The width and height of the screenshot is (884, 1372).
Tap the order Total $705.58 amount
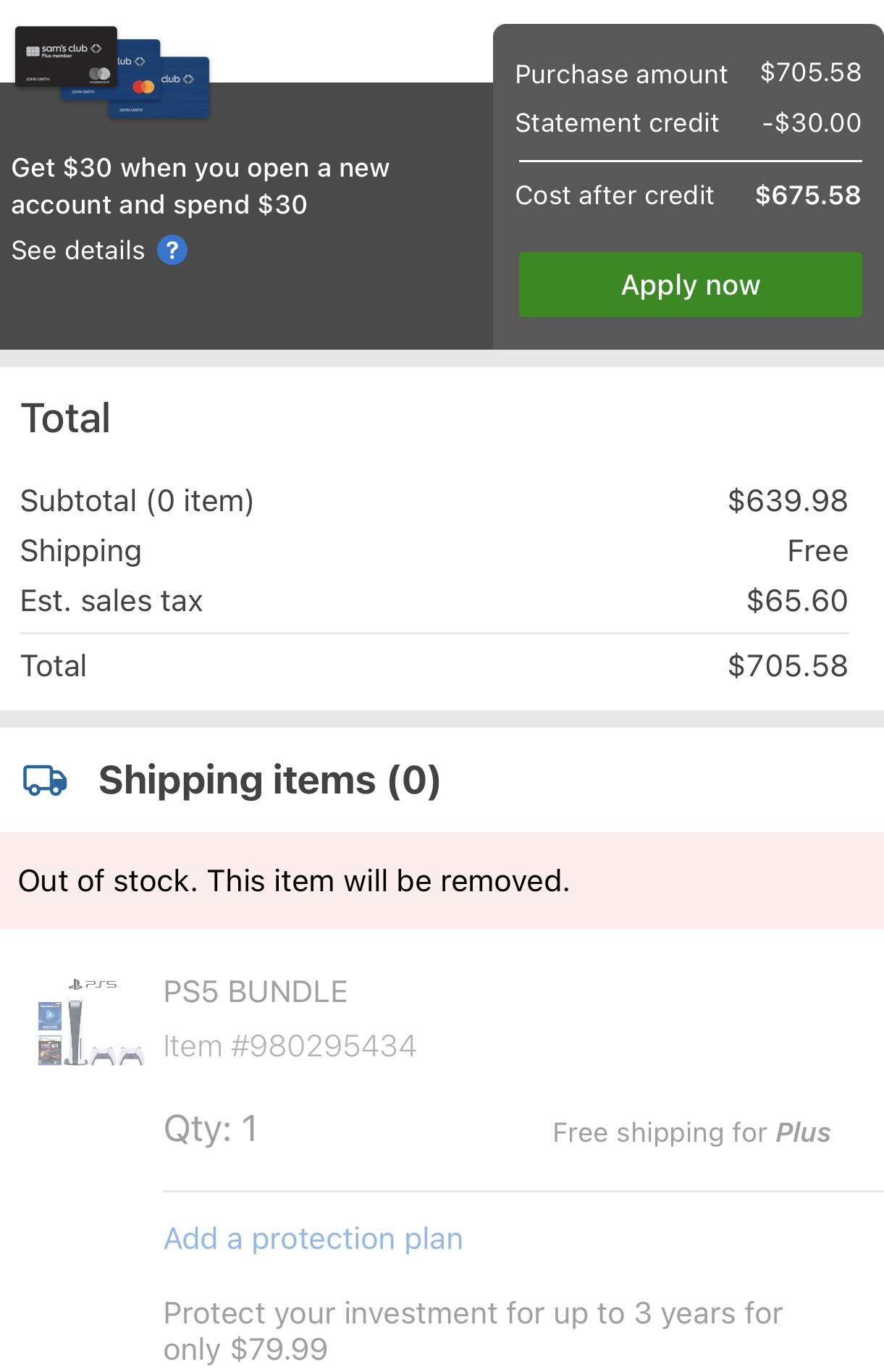click(x=788, y=666)
